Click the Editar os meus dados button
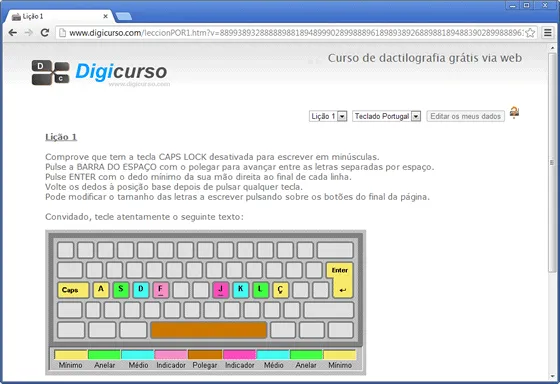 click(465, 116)
